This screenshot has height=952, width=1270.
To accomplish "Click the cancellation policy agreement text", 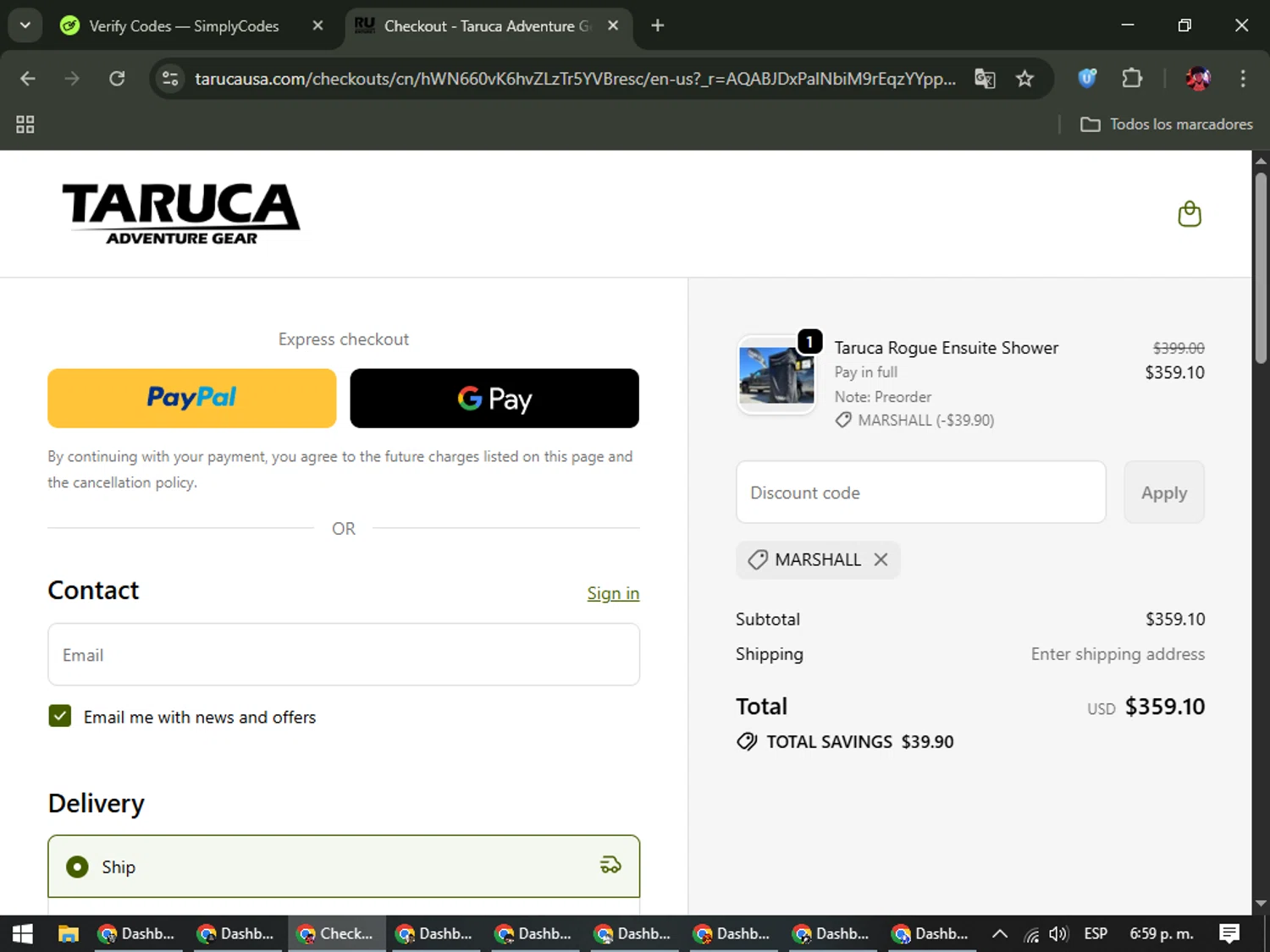I will pyautogui.click(x=340, y=469).
